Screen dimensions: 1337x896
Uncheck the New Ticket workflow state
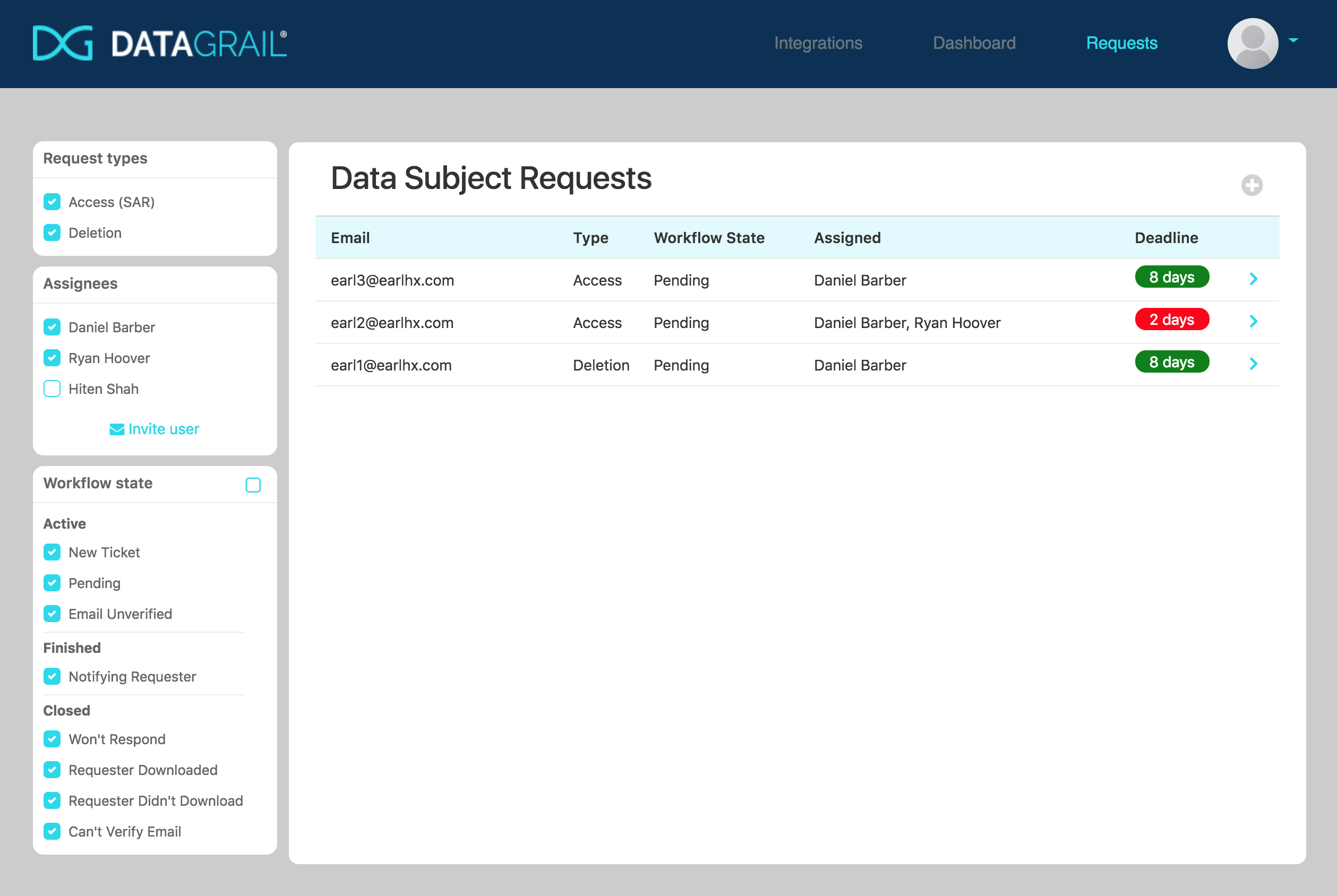pos(52,552)
